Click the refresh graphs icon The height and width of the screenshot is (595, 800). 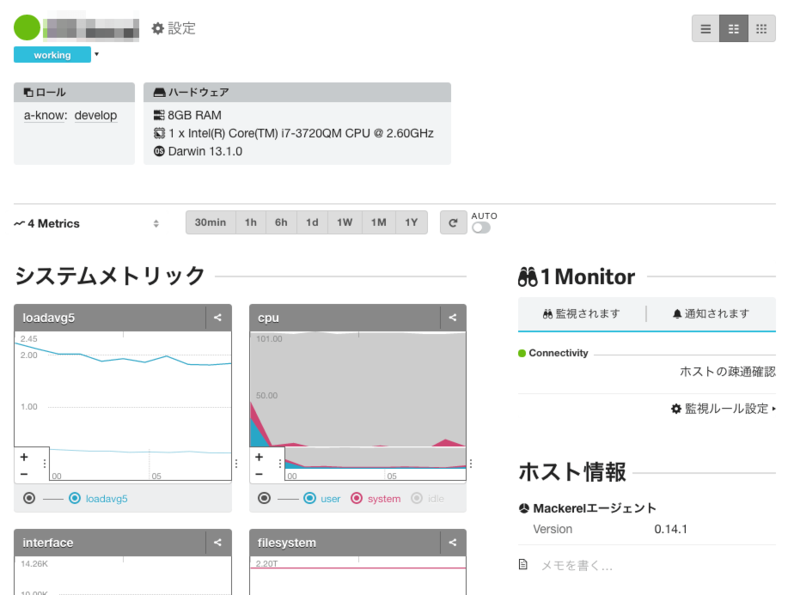pyautogui.click(x=453, y=222)
